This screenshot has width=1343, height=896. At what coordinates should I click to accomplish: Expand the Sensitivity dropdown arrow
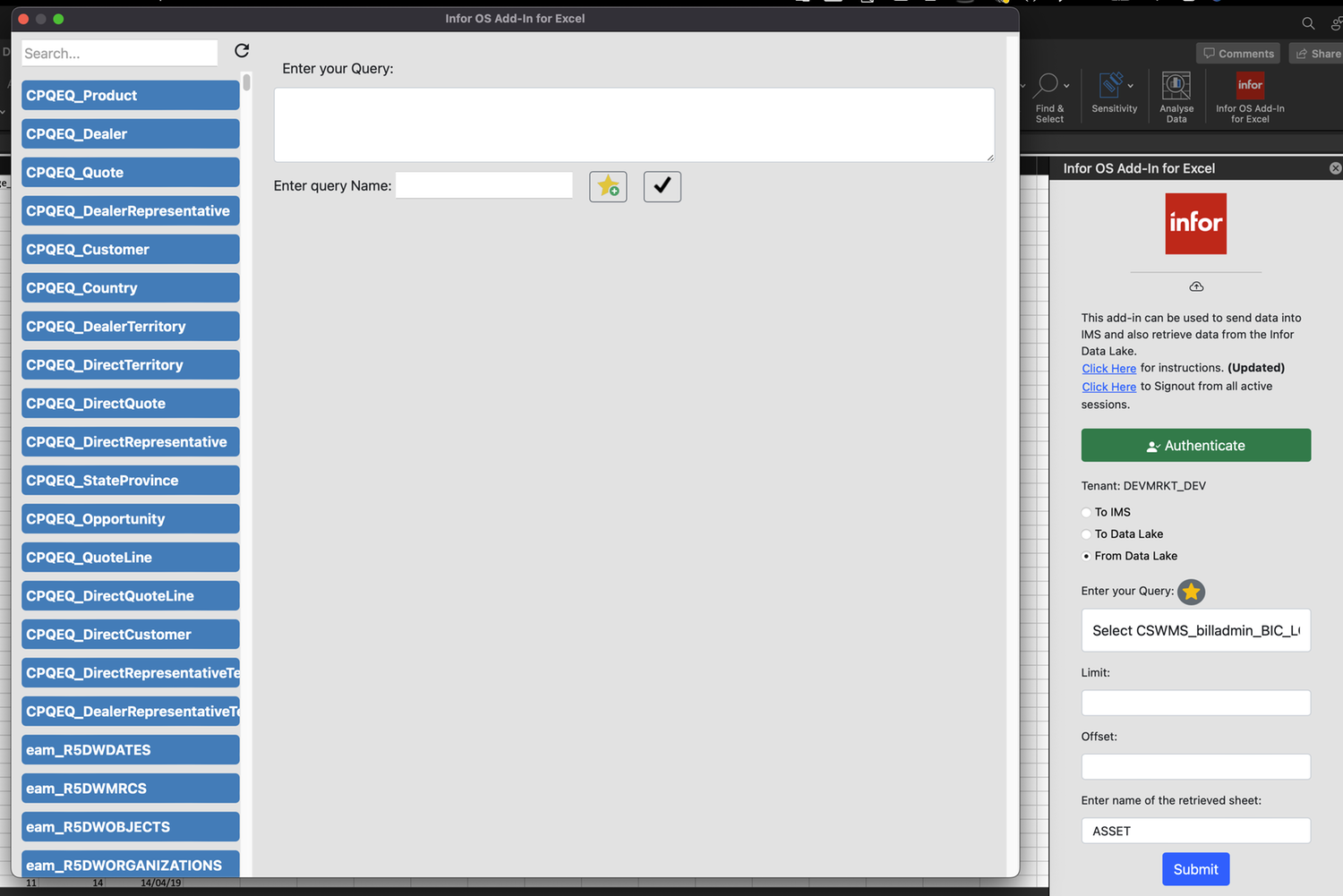[x=1131, y=86]
